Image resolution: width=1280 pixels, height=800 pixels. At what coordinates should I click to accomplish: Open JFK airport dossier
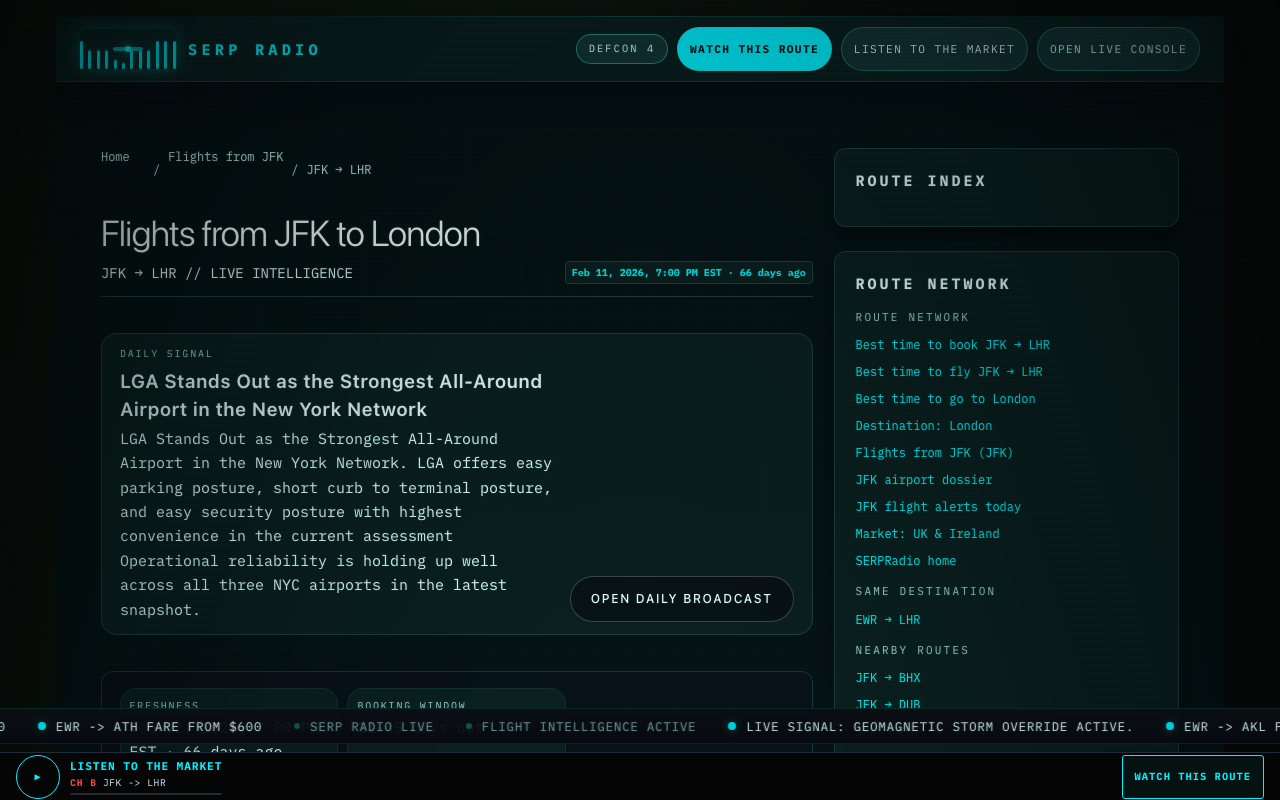[x=923, y=480]
